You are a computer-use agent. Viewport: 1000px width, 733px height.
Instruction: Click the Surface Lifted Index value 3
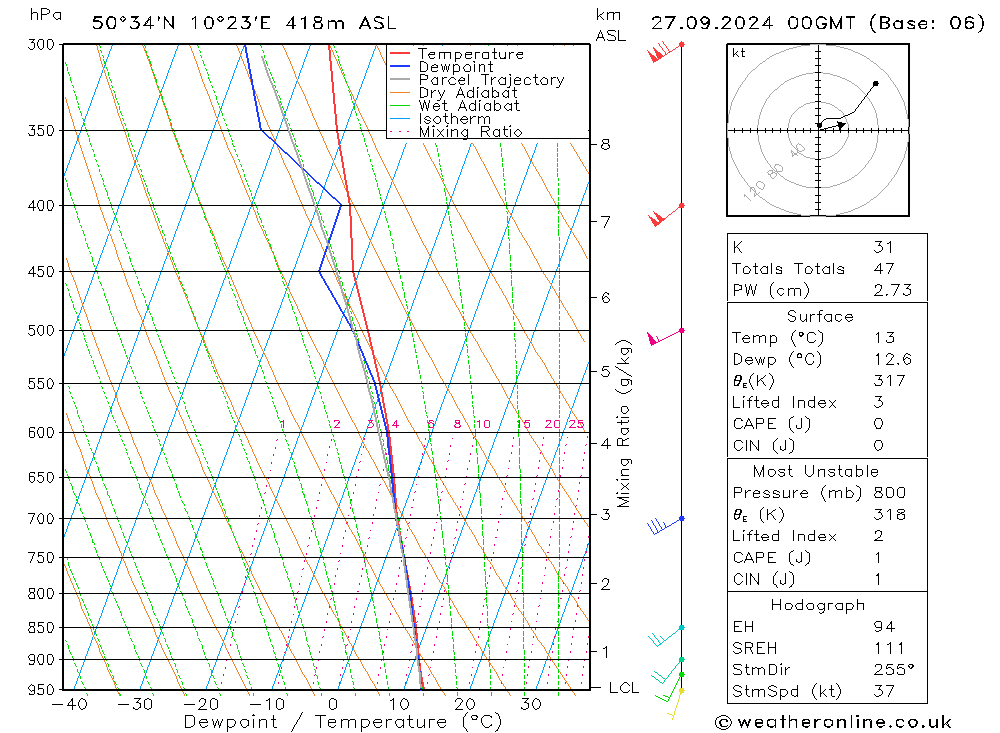[879, 403]
